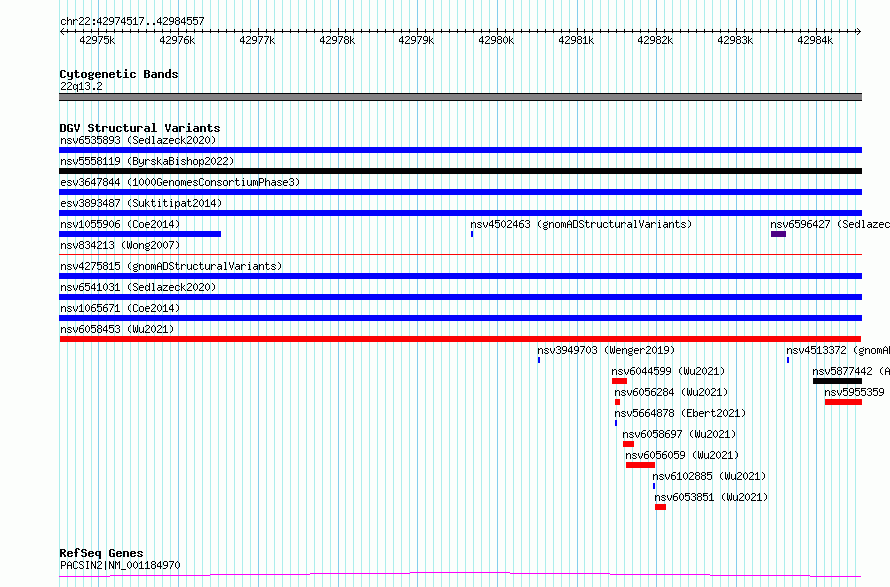Click the short blue bar of nsv1055906

(140, 234)
